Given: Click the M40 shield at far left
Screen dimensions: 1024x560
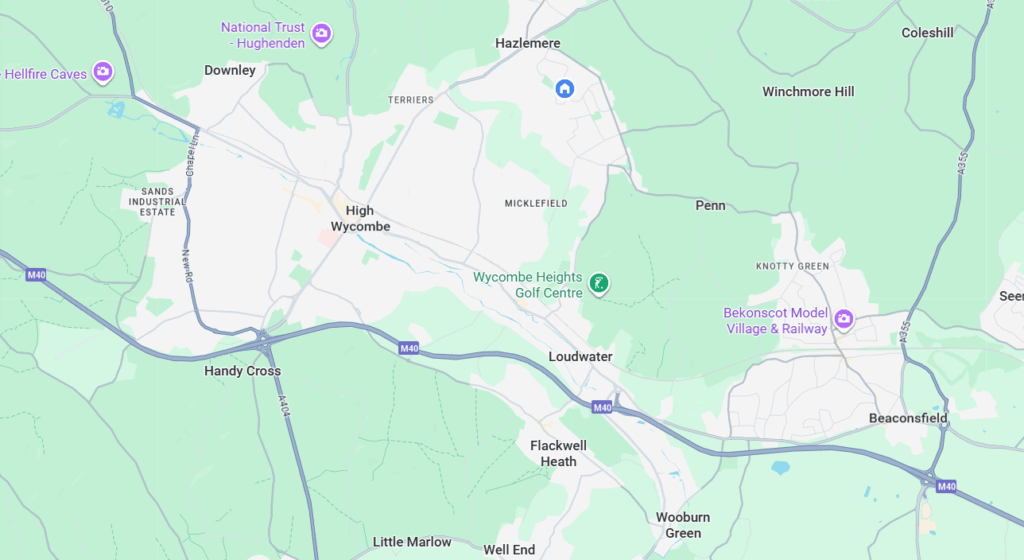Looking at the screenshot, I should pyautogui.click(x=36, y=275).
